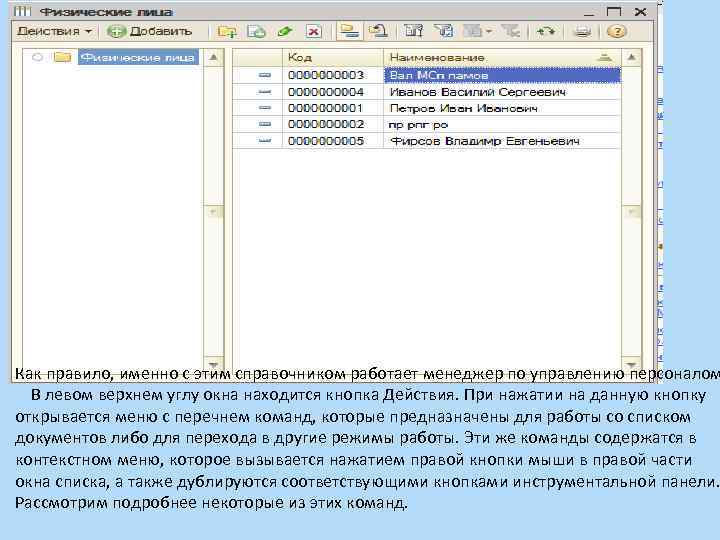Viewport: 720px width, 540px height.
Task: Mark for deletion with the red X icon
Action: pos(314,32)
